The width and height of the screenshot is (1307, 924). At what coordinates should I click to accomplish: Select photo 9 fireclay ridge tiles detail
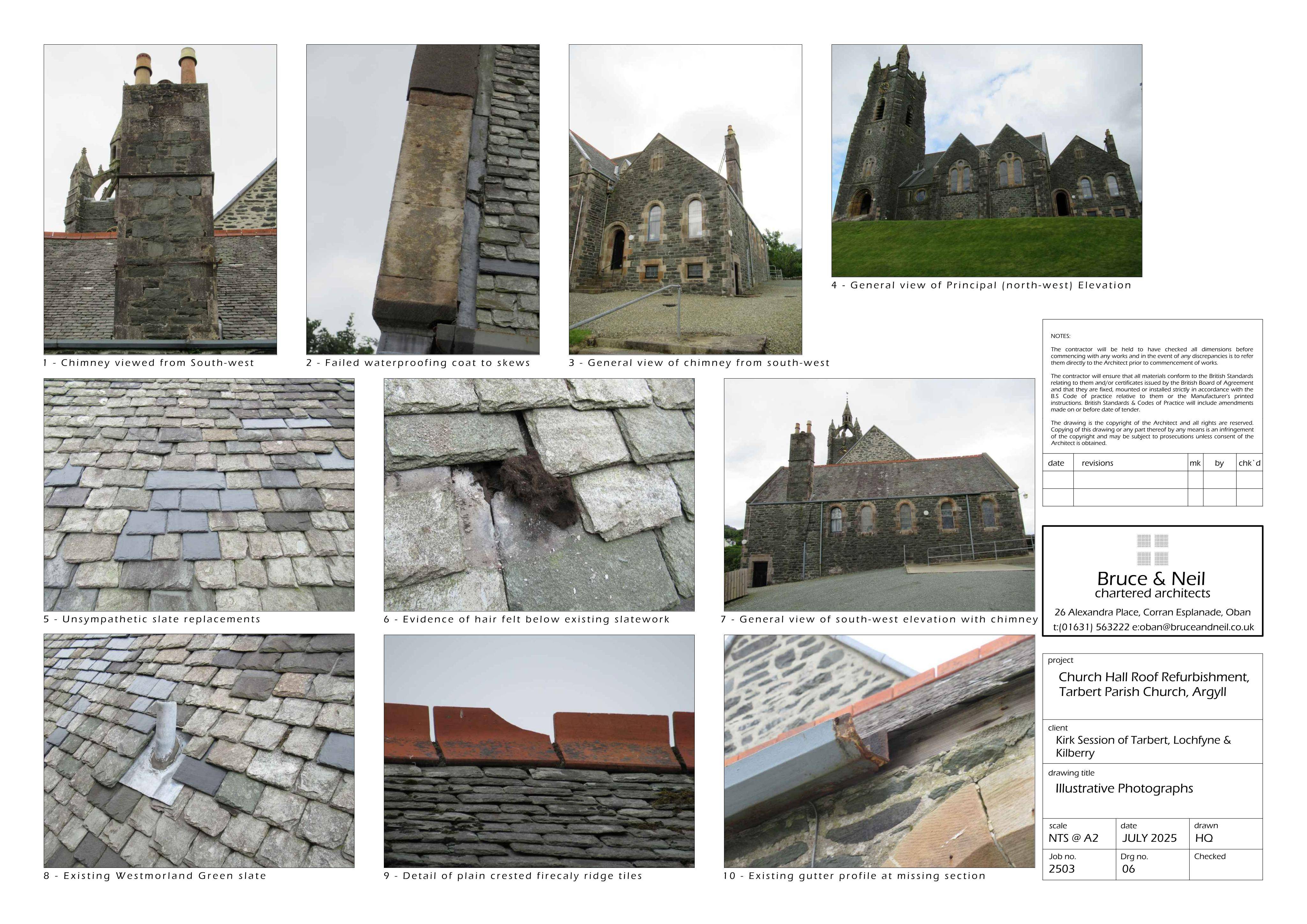coord(539,751)
